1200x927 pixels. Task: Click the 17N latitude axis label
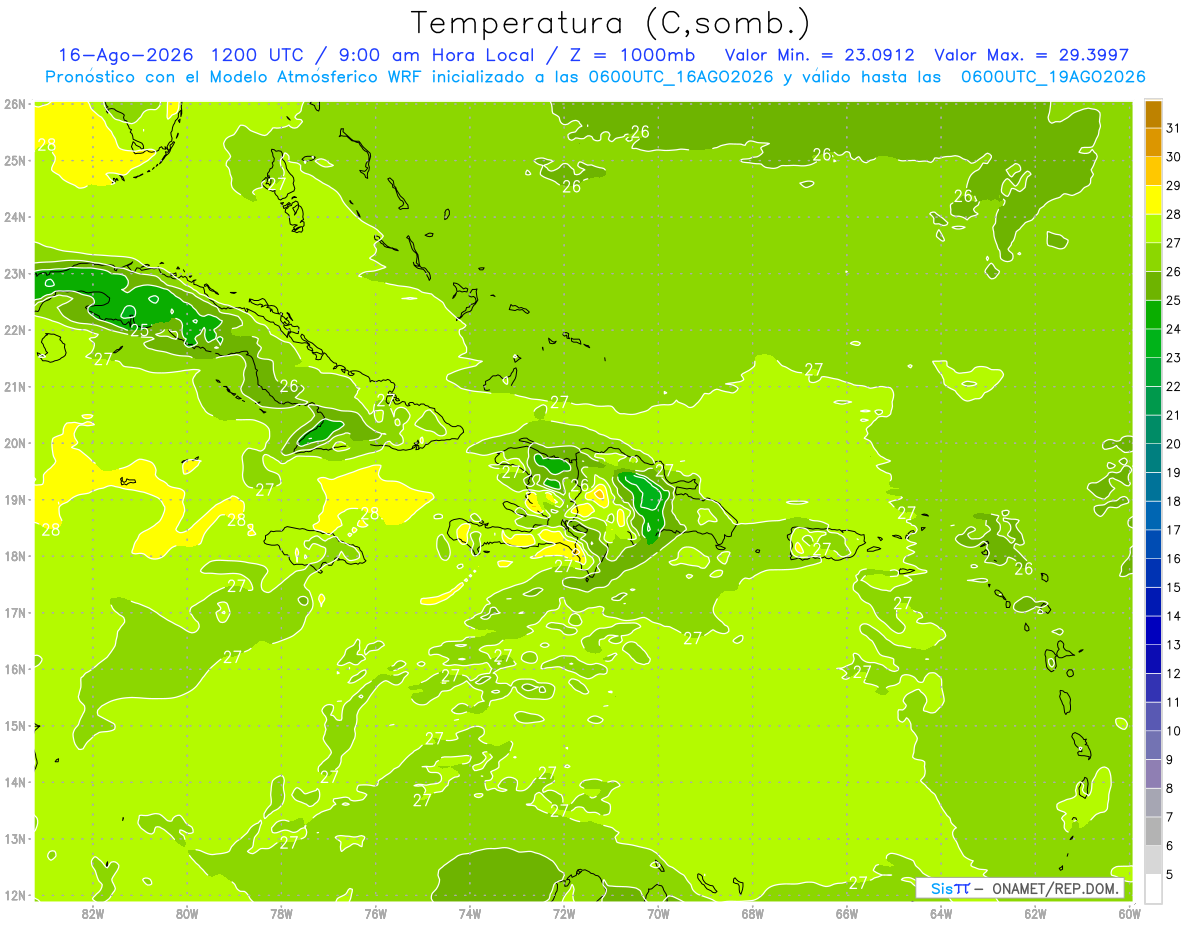(14, 612)
